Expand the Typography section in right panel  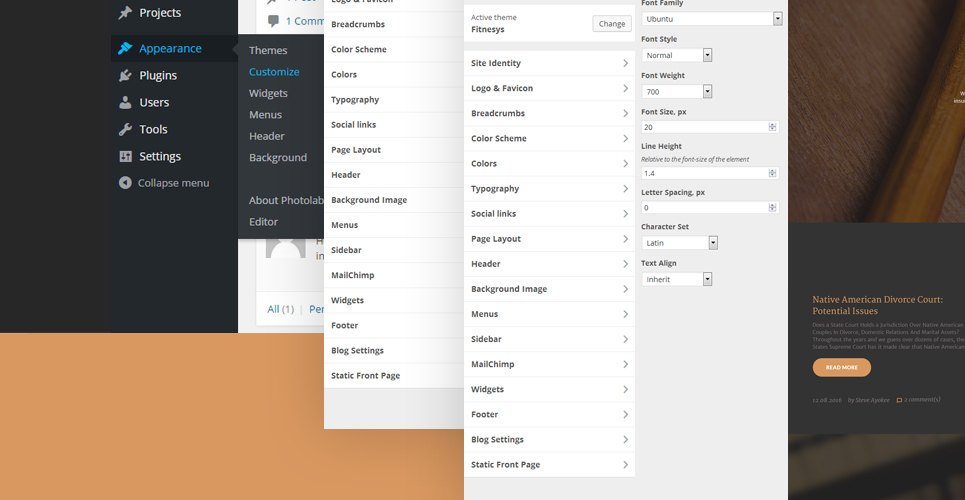point(549,188)
